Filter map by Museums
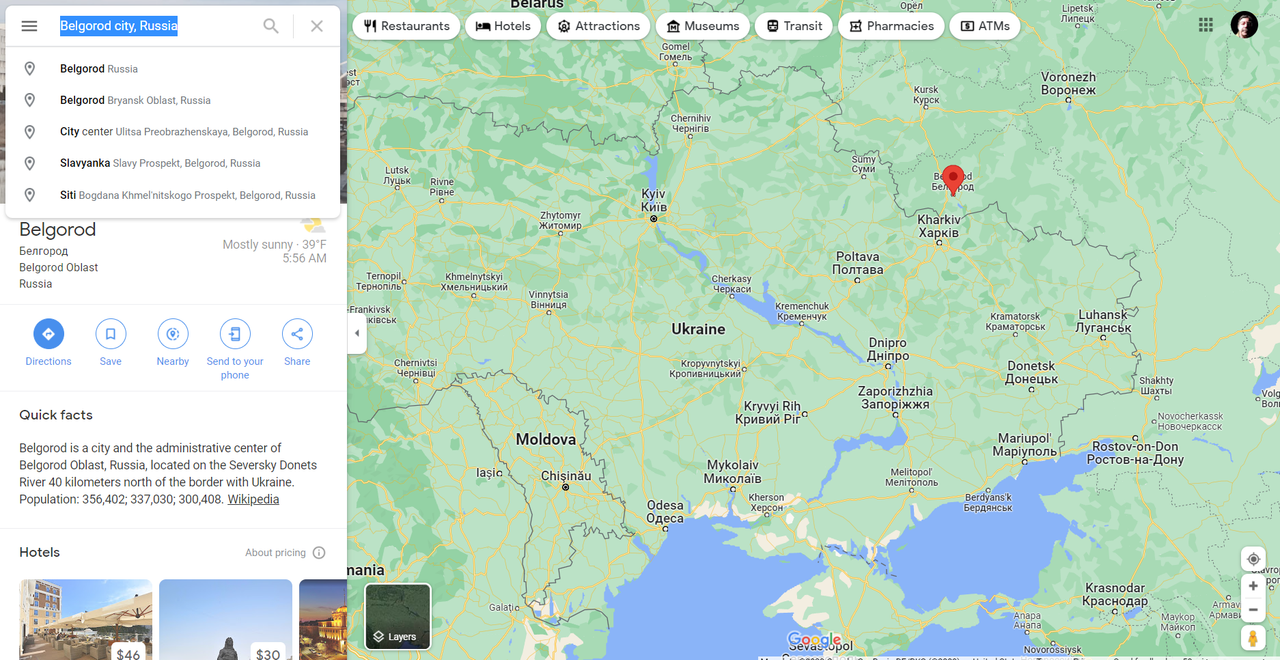Screen dimensions: 1280x660 click(x=703, y=26)
